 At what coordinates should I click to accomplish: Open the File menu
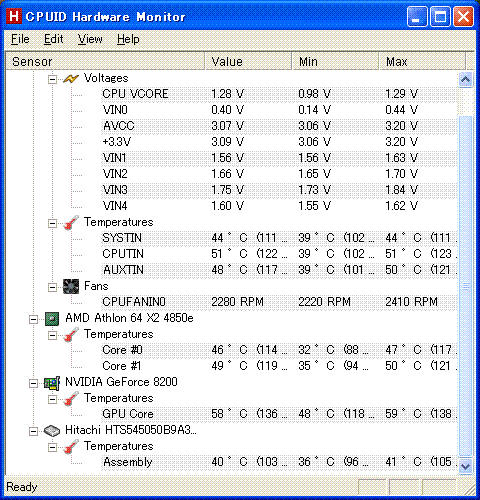tap(20, 39)
